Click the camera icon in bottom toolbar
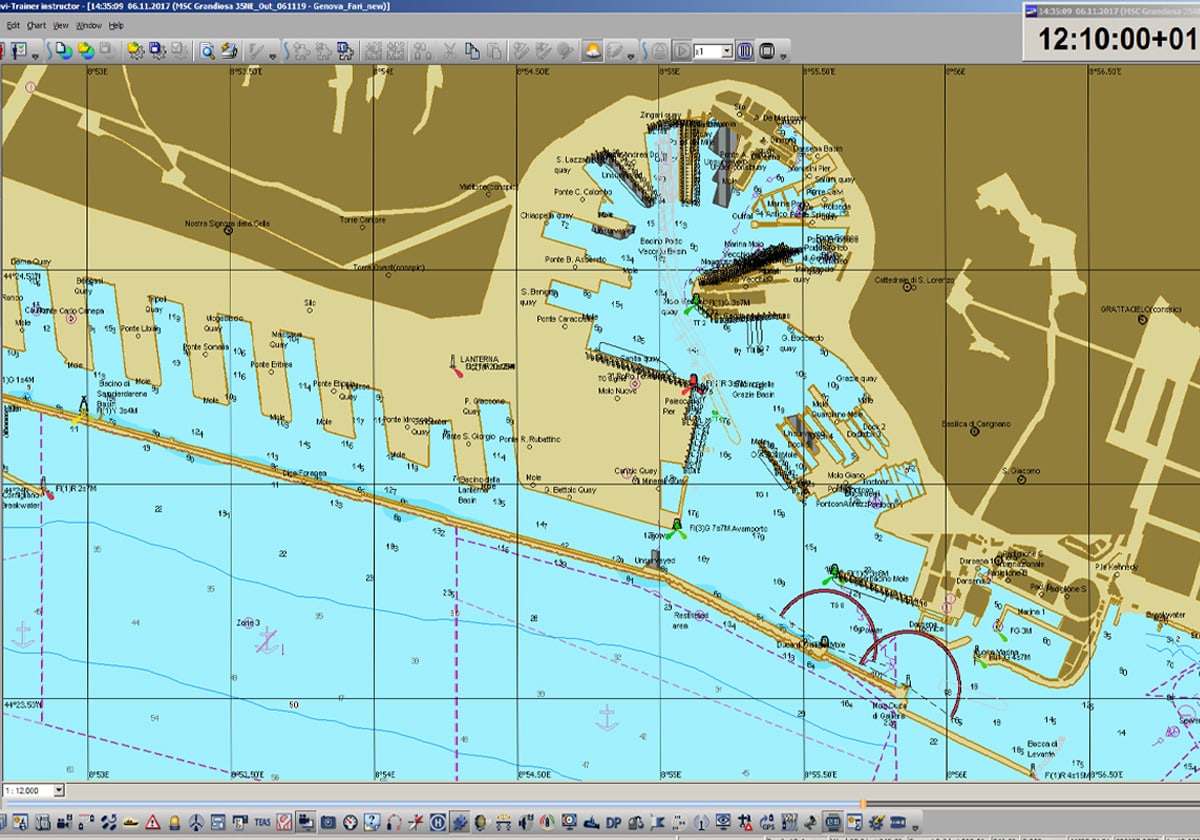 coord(328,822)
